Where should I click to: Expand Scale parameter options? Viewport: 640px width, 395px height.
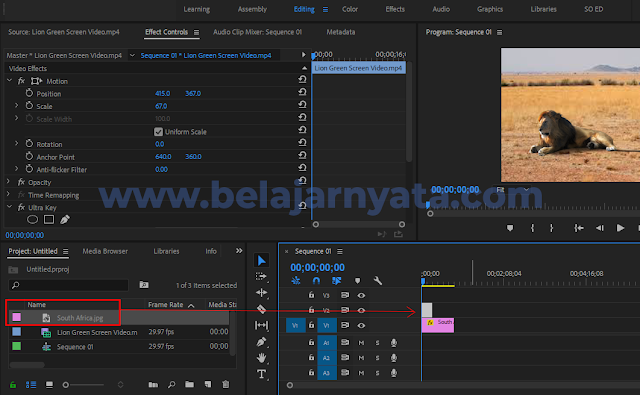coord(16,105)
